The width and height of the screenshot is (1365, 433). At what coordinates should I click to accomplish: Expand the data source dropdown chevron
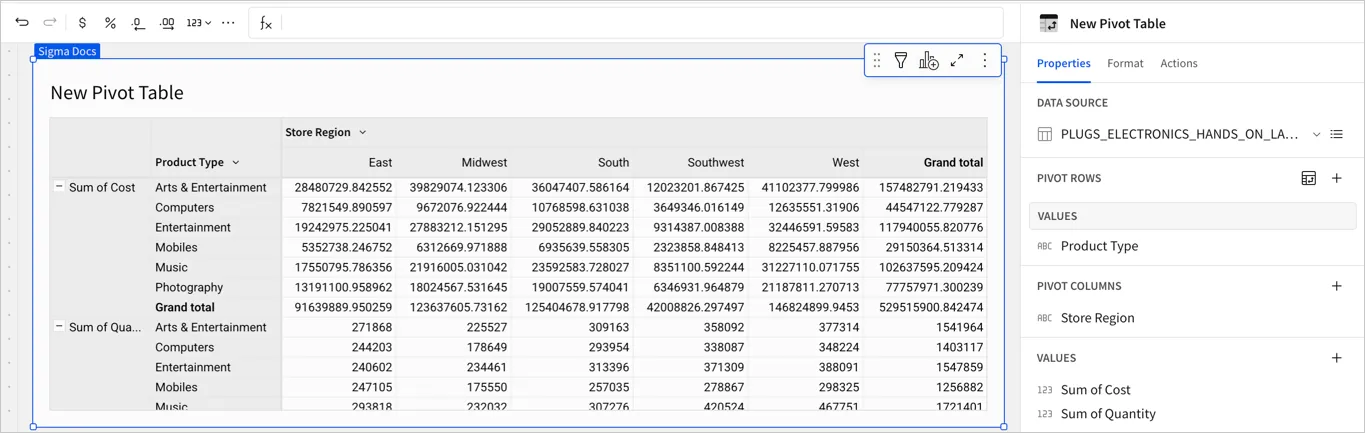coord(1316,134)
